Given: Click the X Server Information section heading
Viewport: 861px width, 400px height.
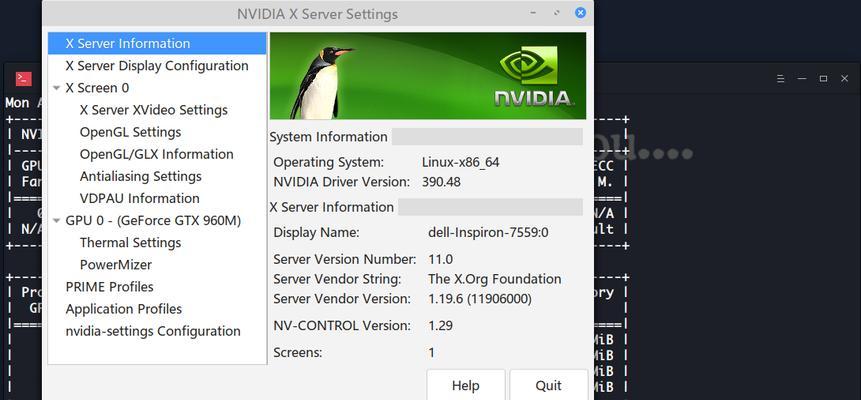Looking at the screenshot, I should pos(332,207).
